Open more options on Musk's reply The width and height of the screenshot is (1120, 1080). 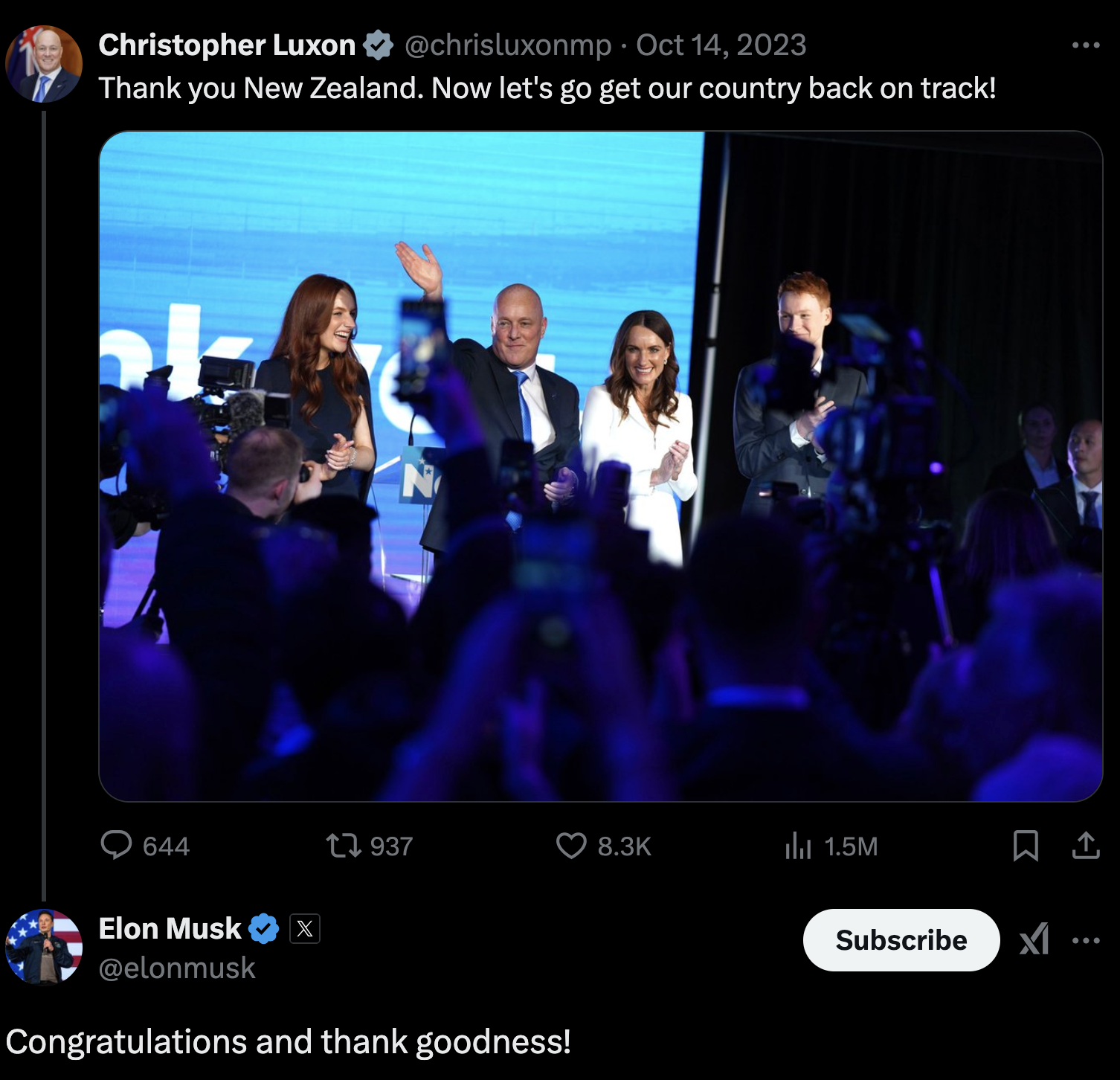click(x=1086, y=940)
